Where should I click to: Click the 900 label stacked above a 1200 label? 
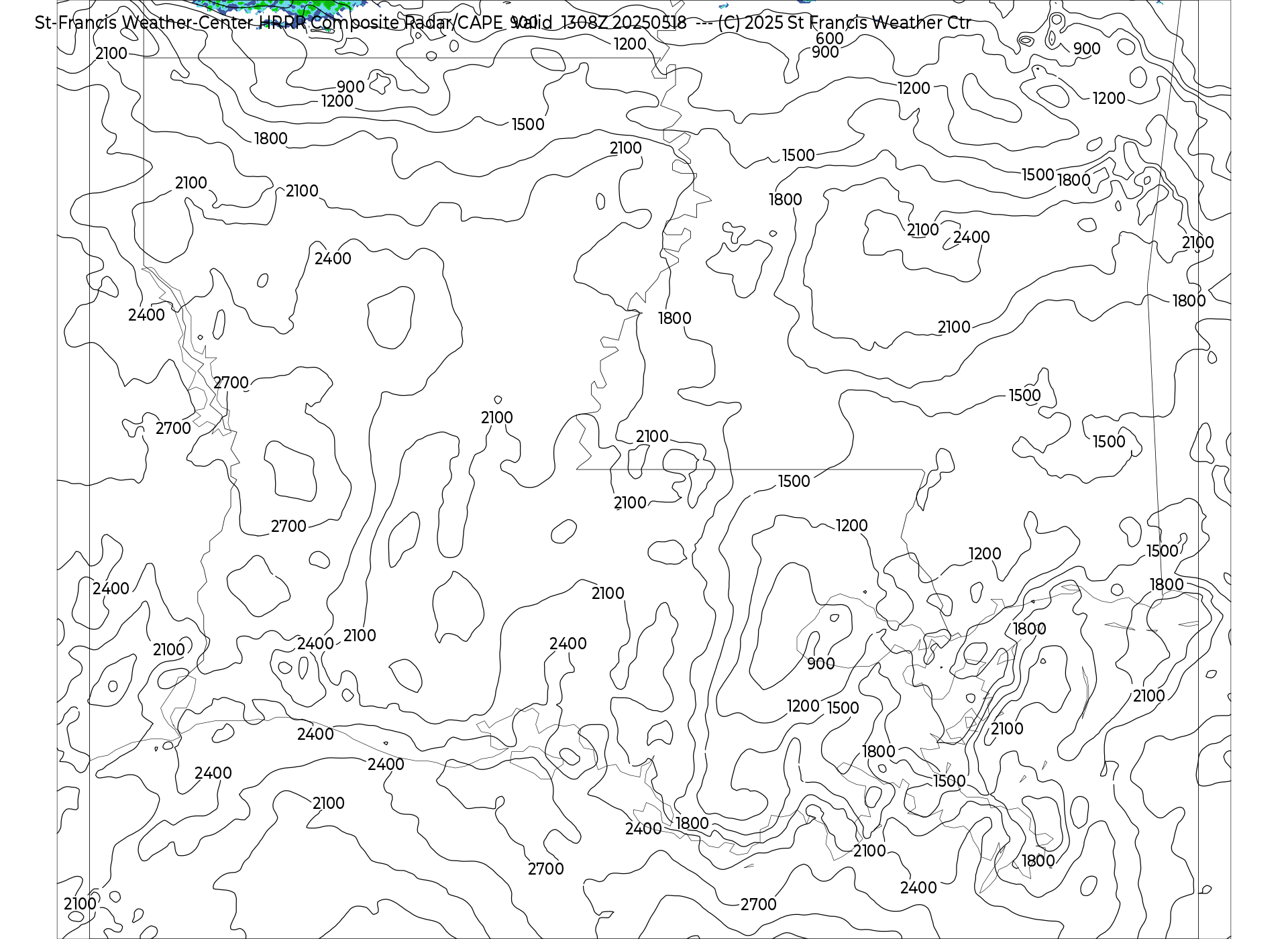(351, 87)
